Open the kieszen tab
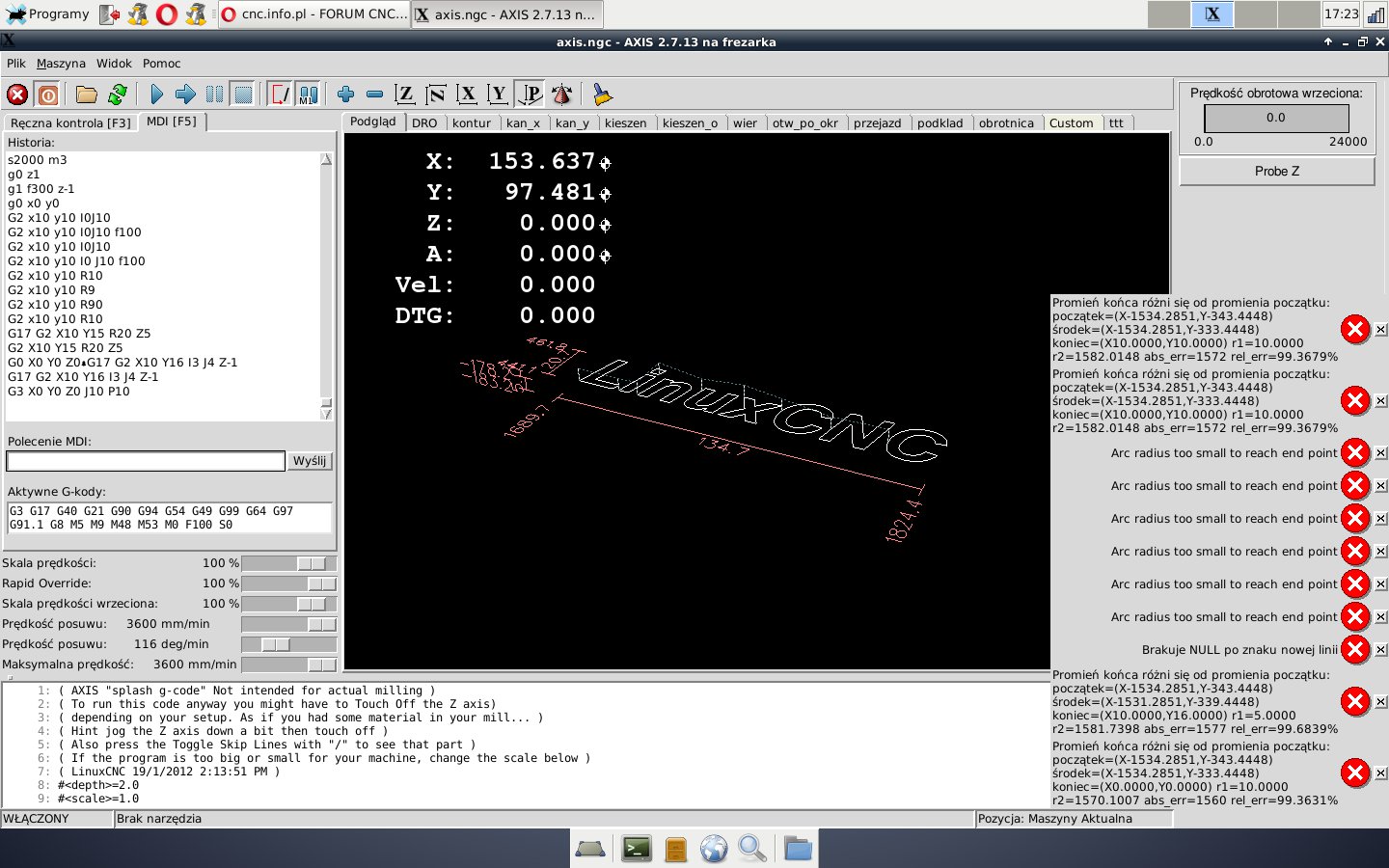Viewport: 1389px width, 868px height. [626, 123]
